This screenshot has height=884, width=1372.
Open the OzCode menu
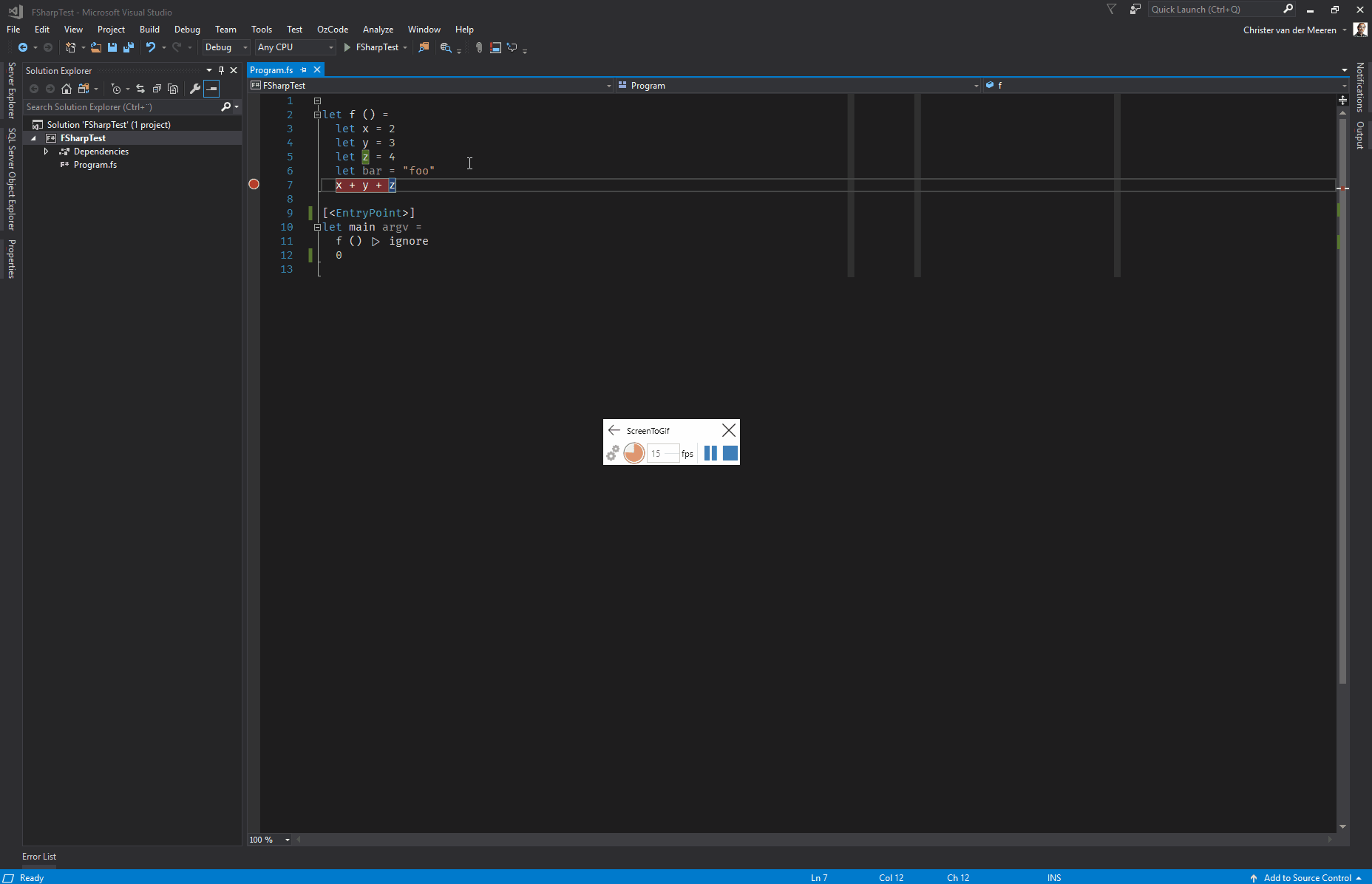(x=333, y=29)
